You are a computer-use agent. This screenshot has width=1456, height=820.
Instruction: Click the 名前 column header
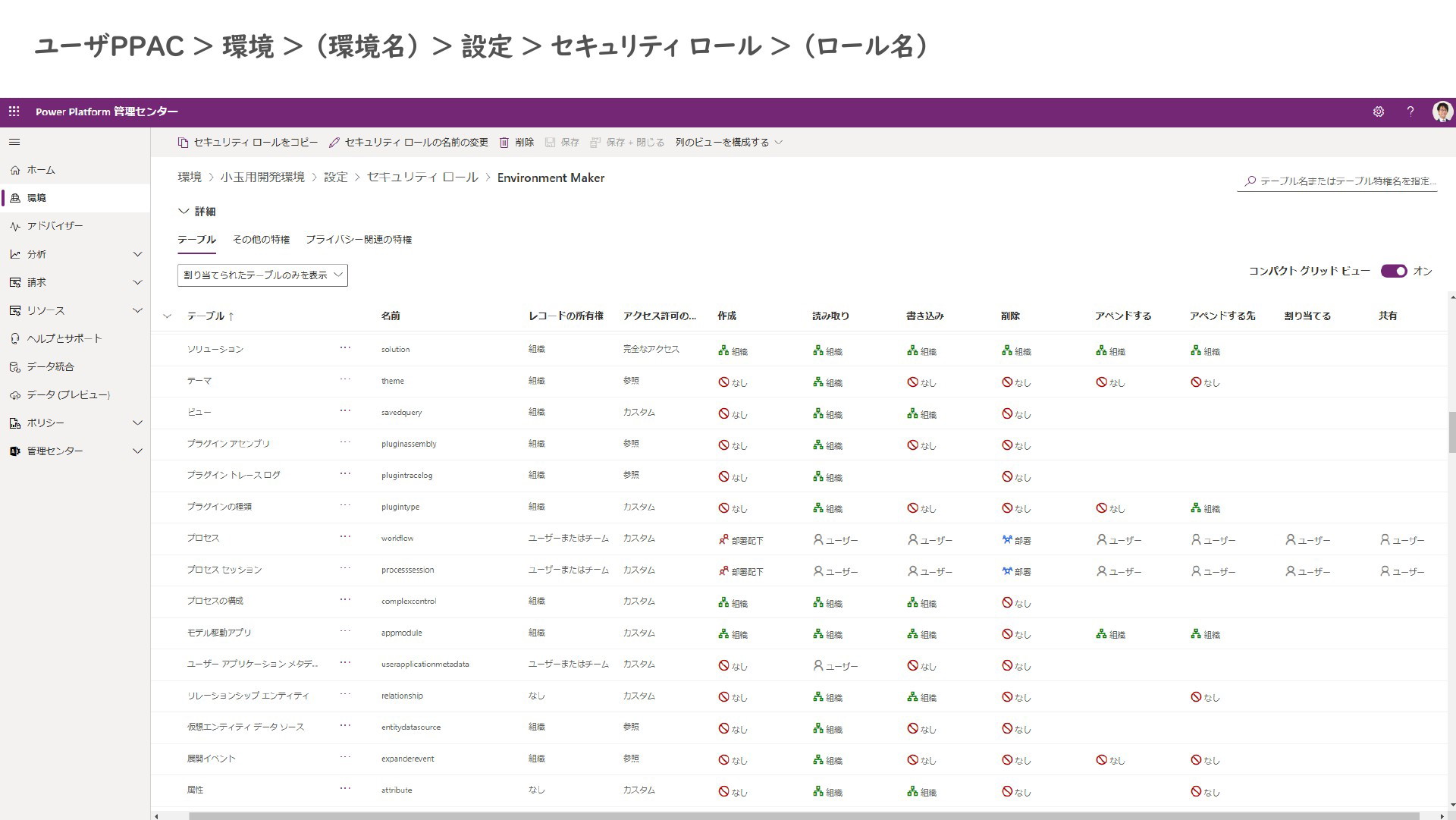click(x=391, y=316)
